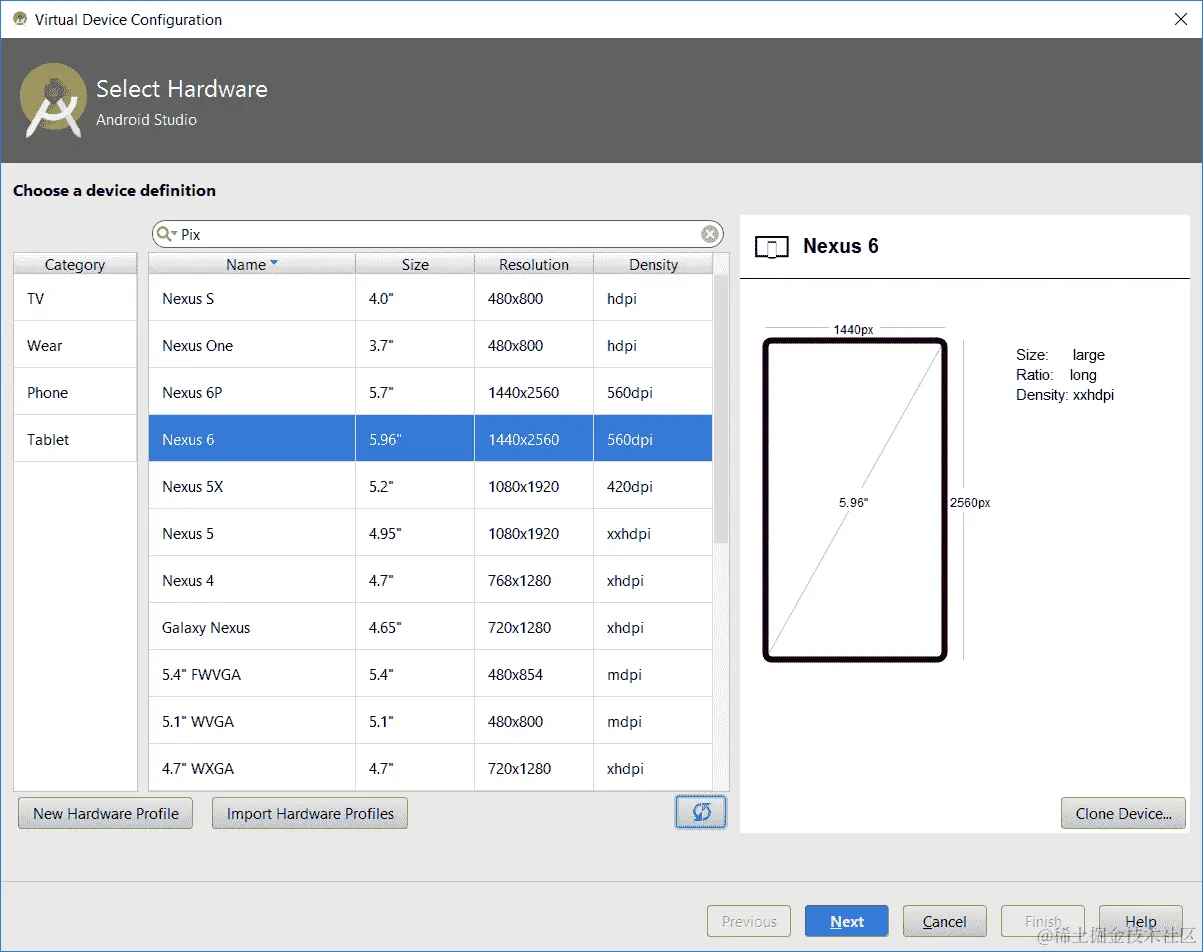Click into the device search field containing Pix
The image size is (1203, 952).
[x=437, y=234]
